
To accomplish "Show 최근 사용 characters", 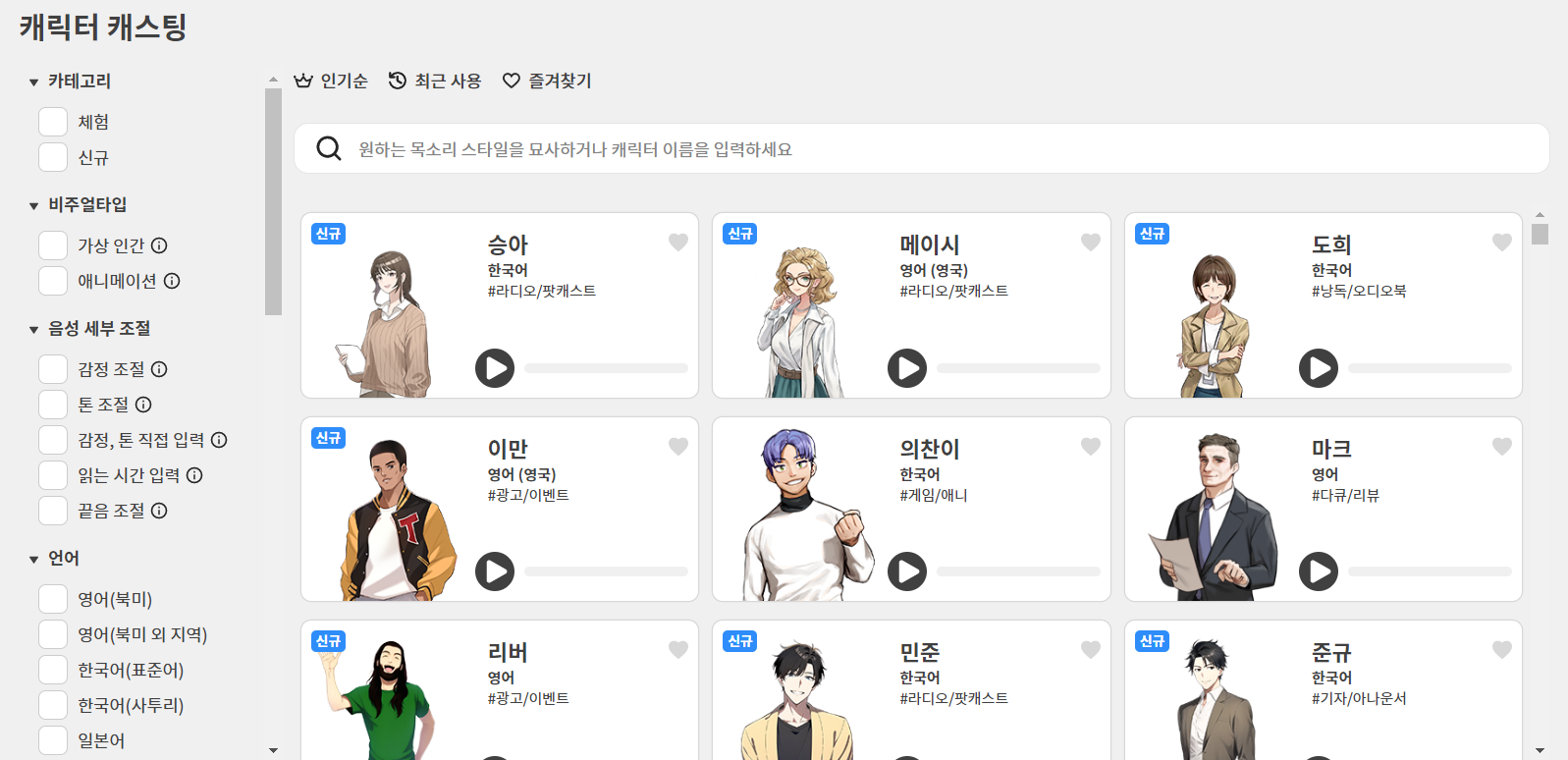I will (x=435, y=81).
